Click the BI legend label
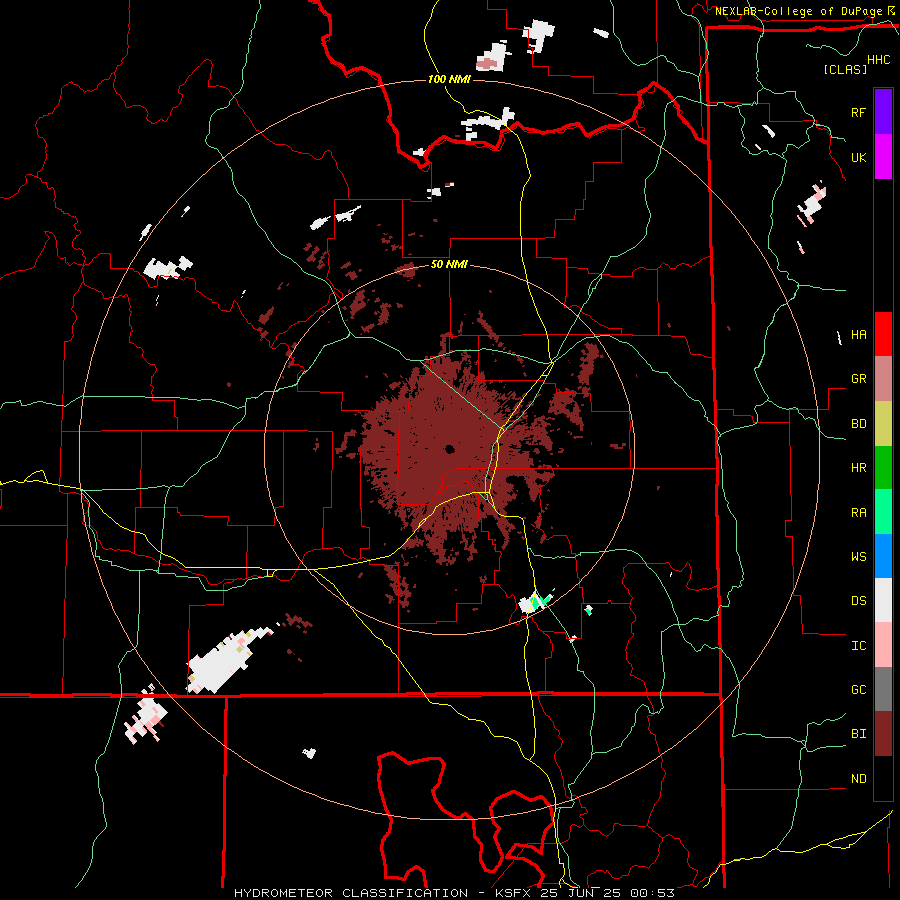The height and width of the screenshot is (900, 900). click(x=858, y=734)
